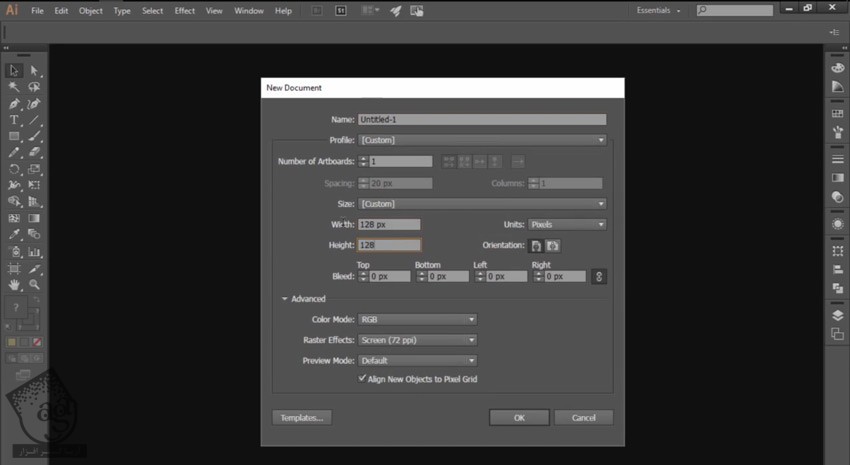Open the Color Mode dropdown
This screenshot has height=465, width=850.
click(417, 319)
